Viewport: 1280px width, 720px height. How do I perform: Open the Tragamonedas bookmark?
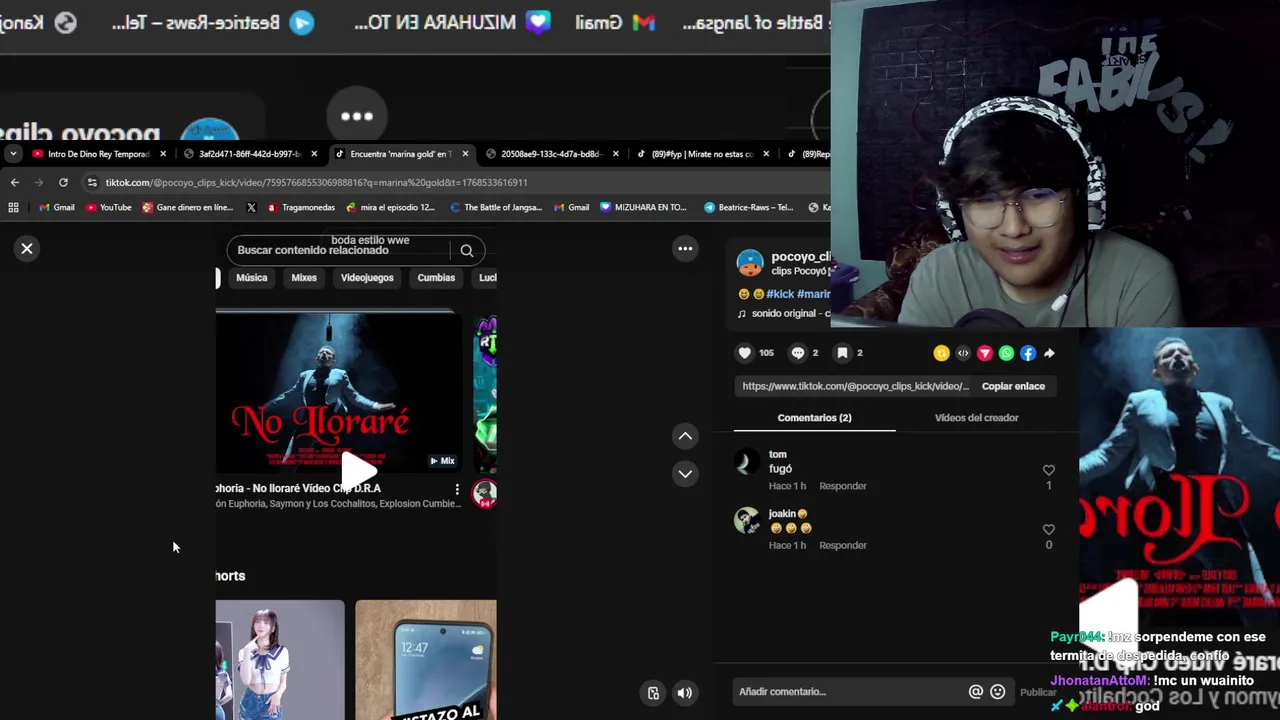pos(301,208)
